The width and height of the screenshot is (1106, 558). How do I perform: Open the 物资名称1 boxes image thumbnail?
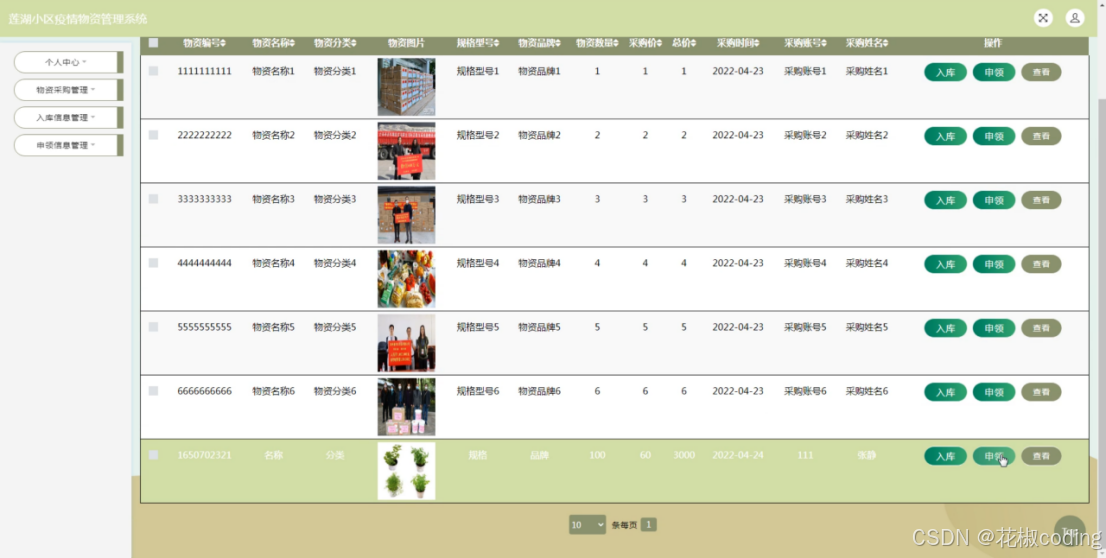pyautogui.click(x=406, y=87)
